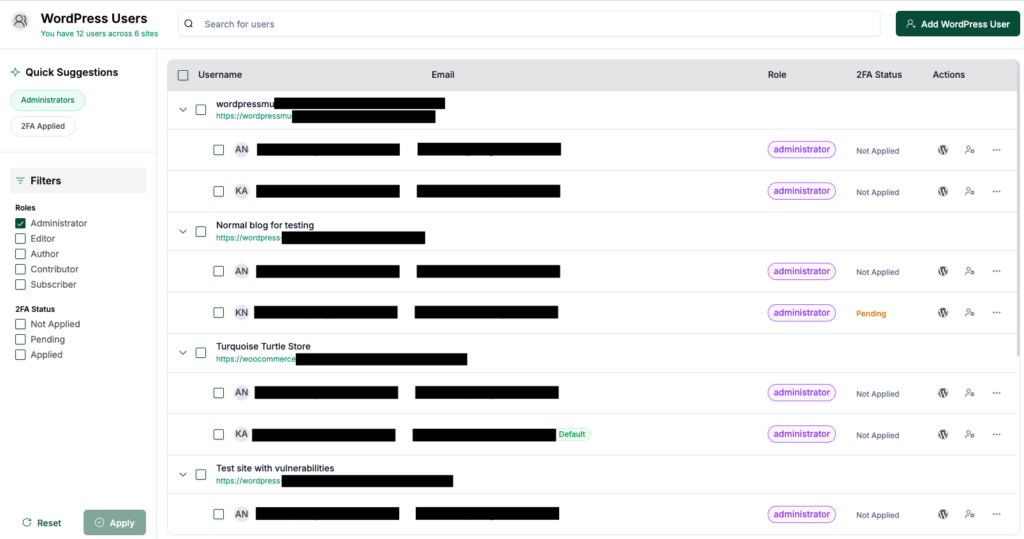
Task: Open more actions for AN in Turquoise Turtle Store
Action: pyautogui.click(x=997, y=393)
